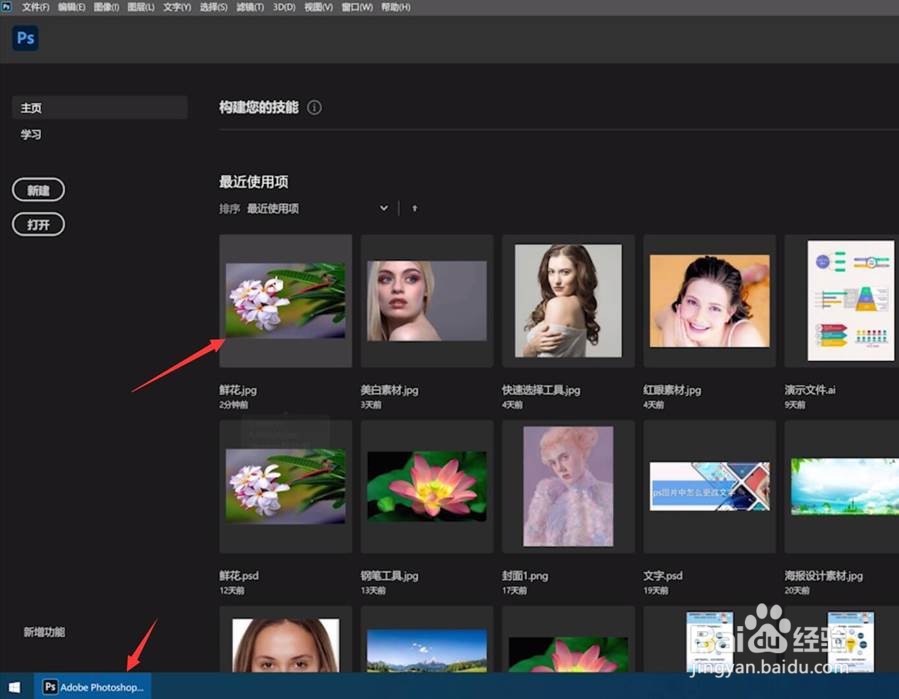Click the 构建您的技能 heading
899x699 pixels.
pyautogui.click(x=259, y=107)
